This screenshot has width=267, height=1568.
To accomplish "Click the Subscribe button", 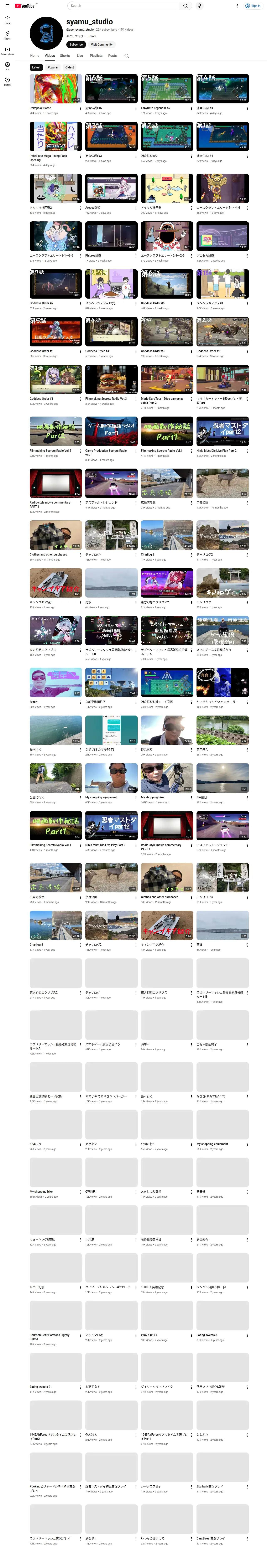I will pos(76,45).
